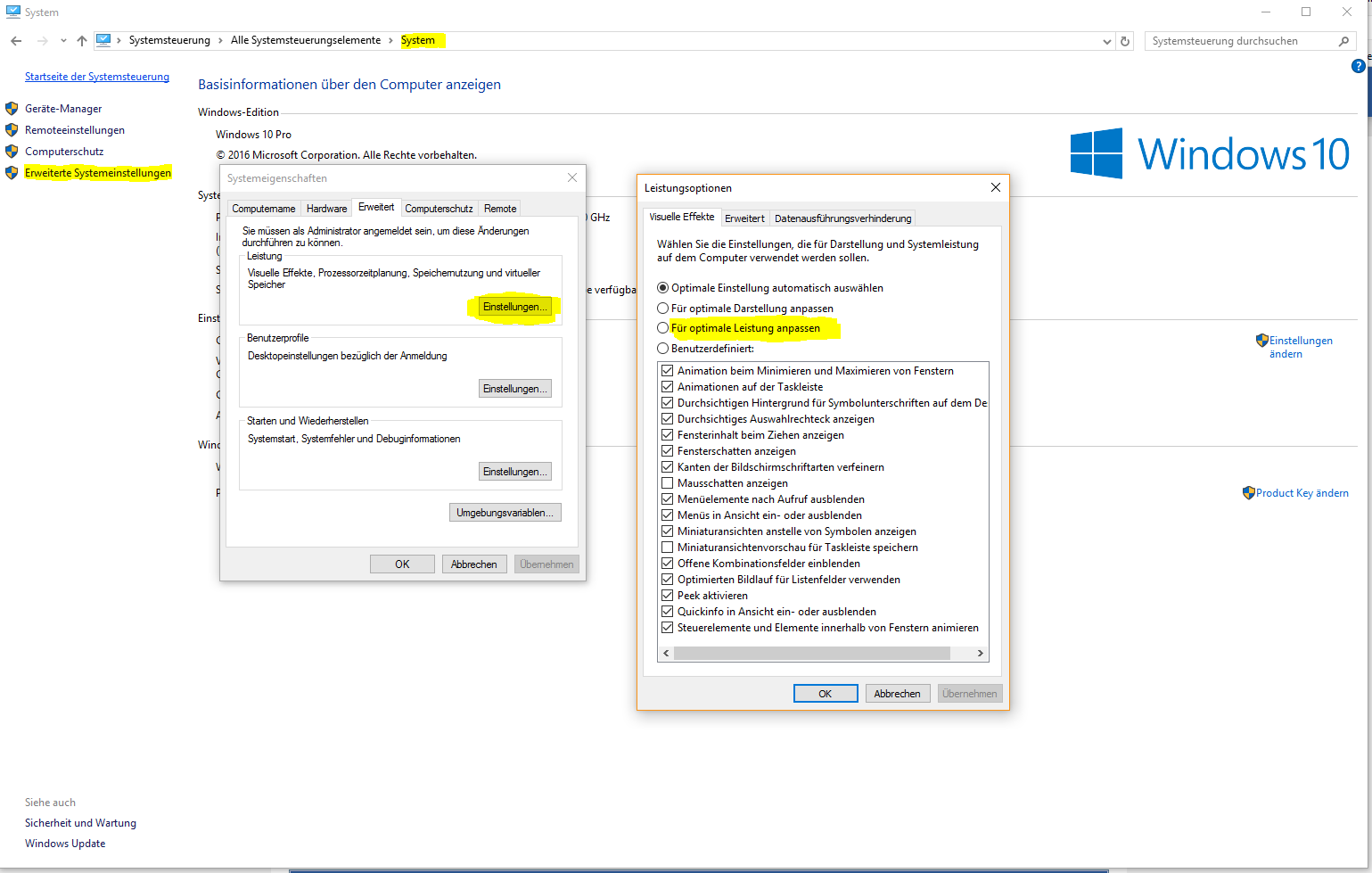The width and height of the screenshot is (1372, 873).
Task: Click the forward arrow in the navigation bar
Action: [x=42, y=41]
